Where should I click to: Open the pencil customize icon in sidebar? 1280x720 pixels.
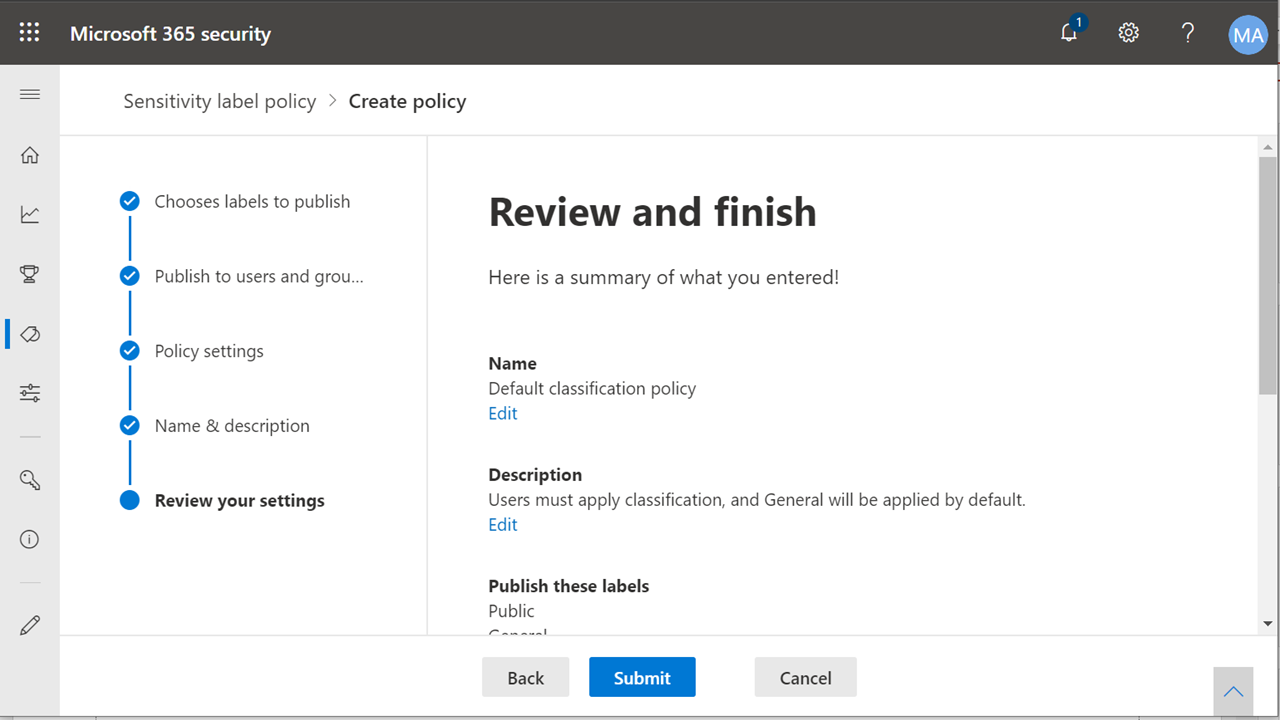click(x=30, y=626)
